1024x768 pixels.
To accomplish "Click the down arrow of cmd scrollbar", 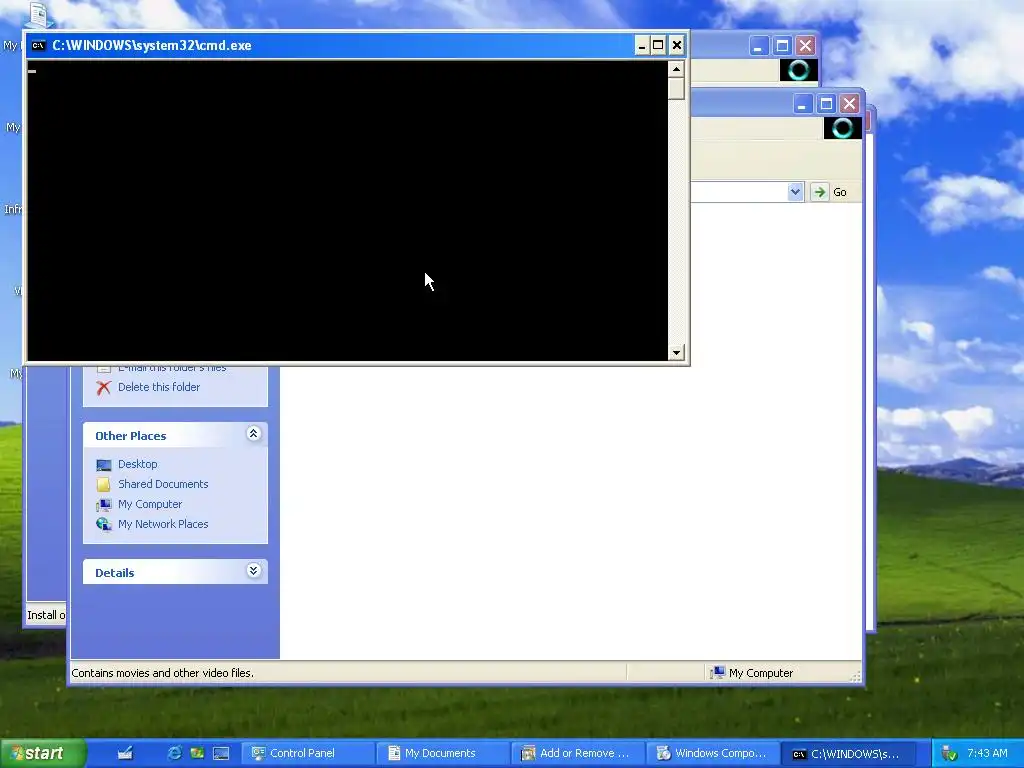I will (676, 353).
